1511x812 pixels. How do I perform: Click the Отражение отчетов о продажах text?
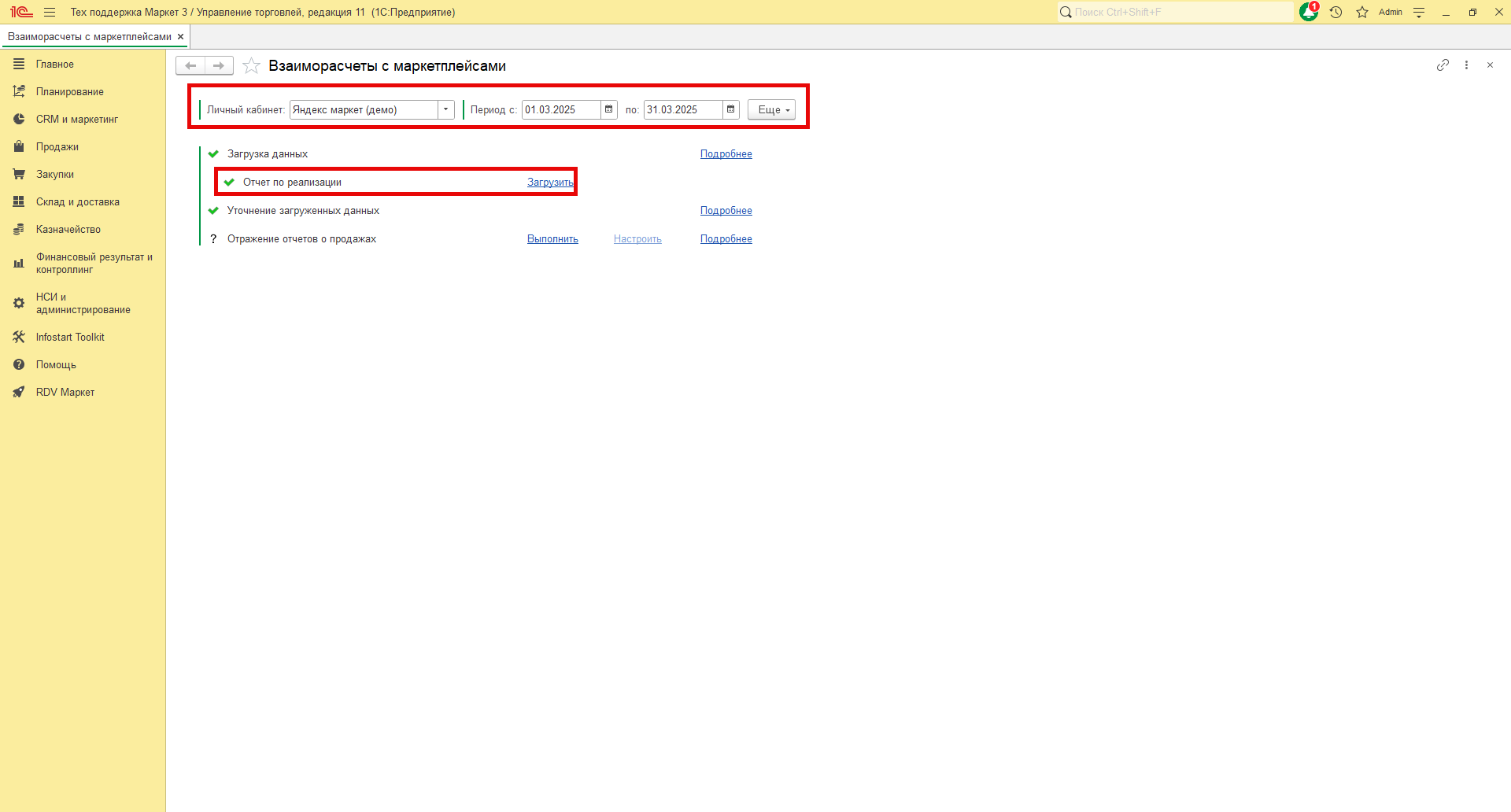pyautogui.click(x=301, y=238)
